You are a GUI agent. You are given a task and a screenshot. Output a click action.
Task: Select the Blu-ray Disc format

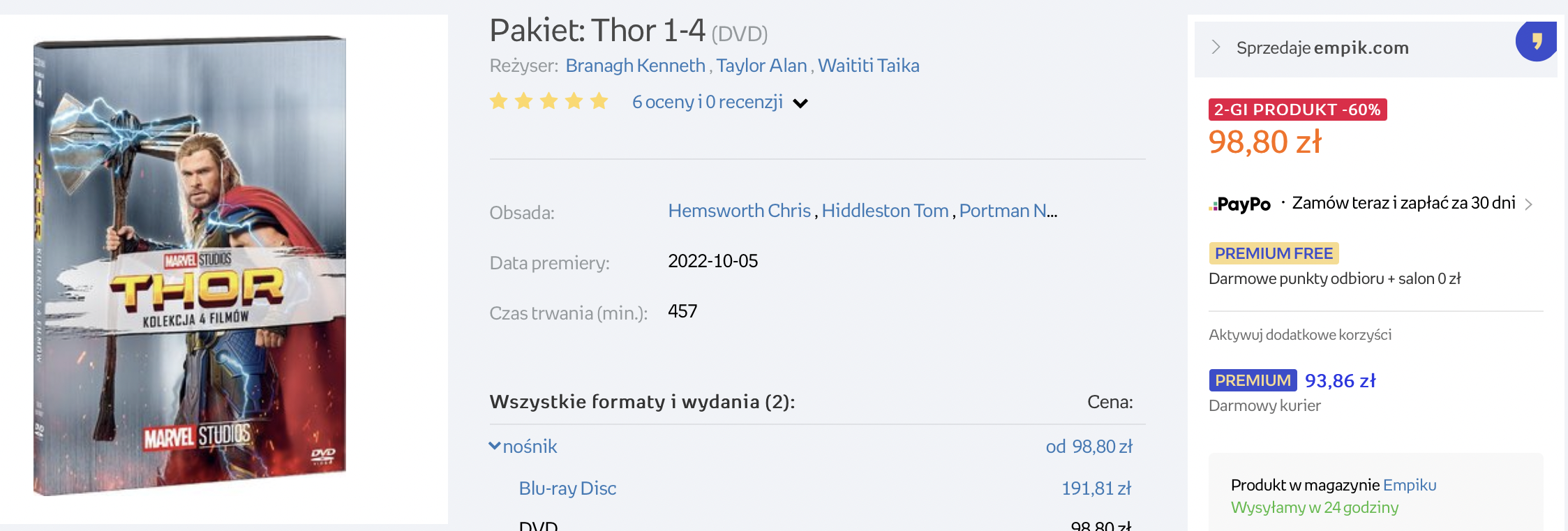[x=567, y=488]
